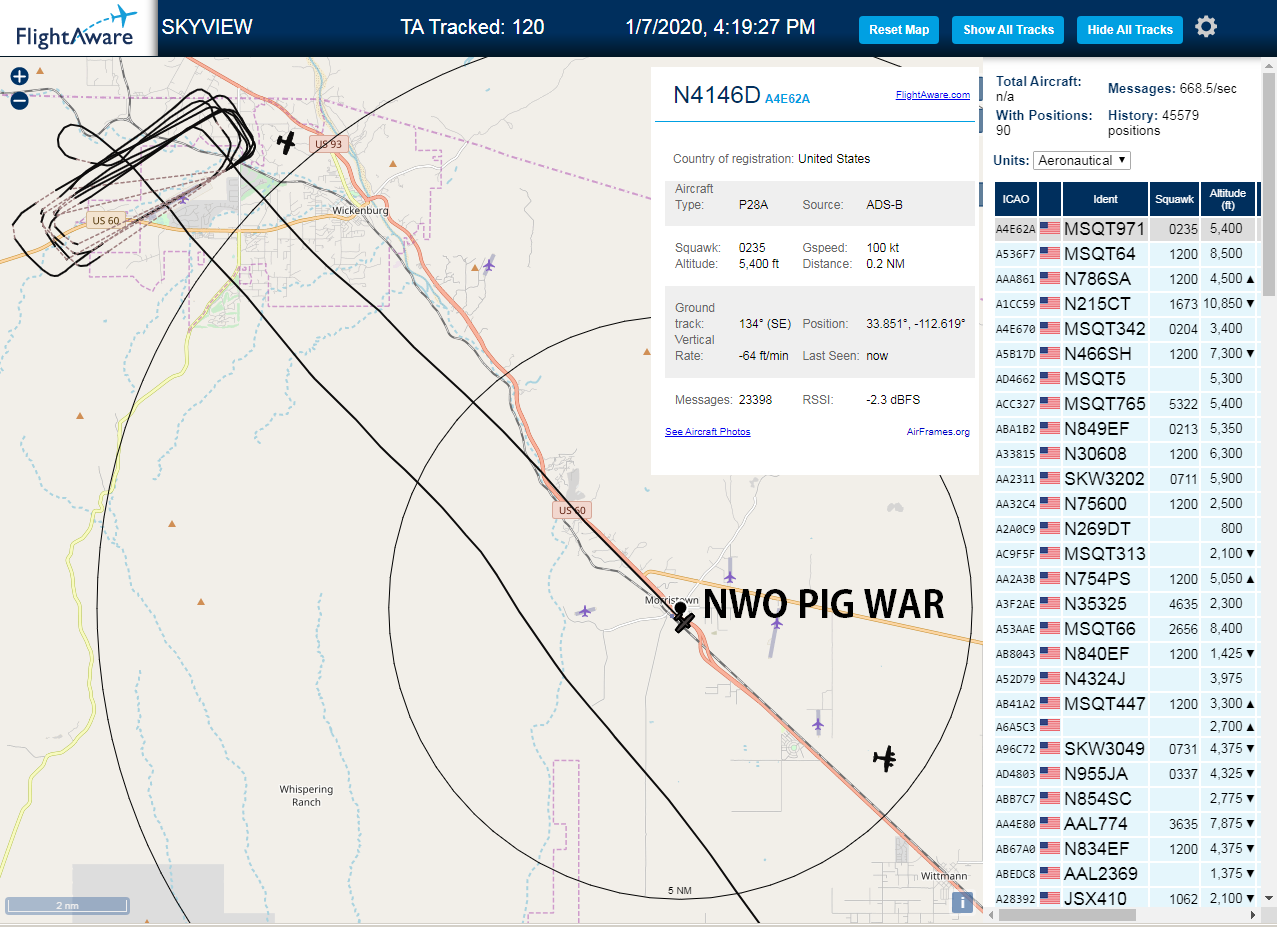Select purple aircraft west of Morristown
Image resolution: width=1277 pixels, height=927 pixels.
coord(585,610)
